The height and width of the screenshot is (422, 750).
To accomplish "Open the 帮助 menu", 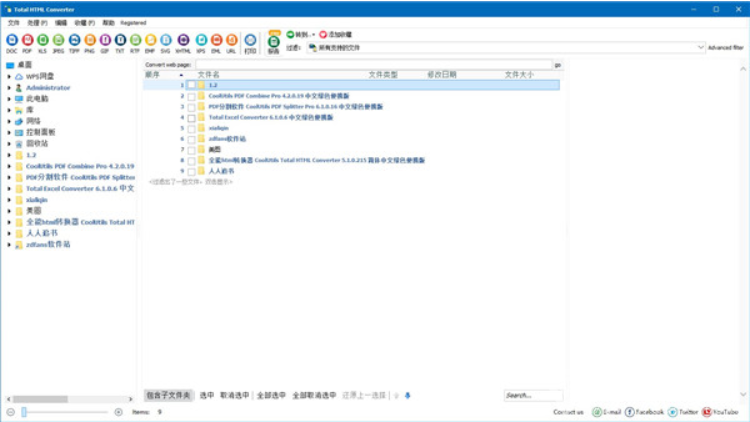I will [x=109, y=22].
